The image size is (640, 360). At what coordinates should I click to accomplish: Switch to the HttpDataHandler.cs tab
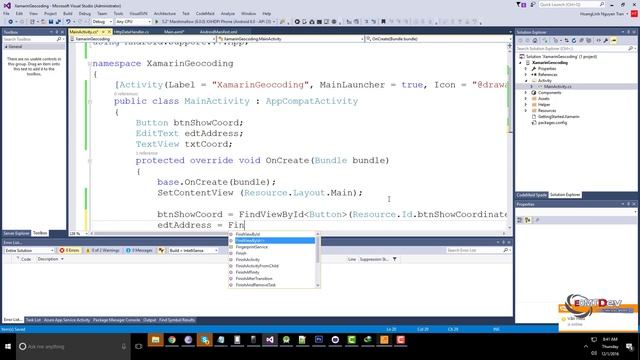point(131,31)
